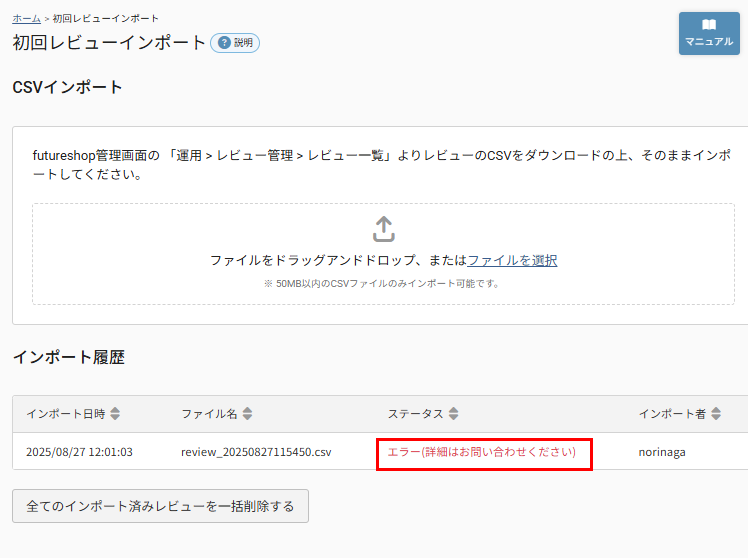Click the 初回レビューインポート page title heading
Screen dimensions: 748x558
point(109,43)
